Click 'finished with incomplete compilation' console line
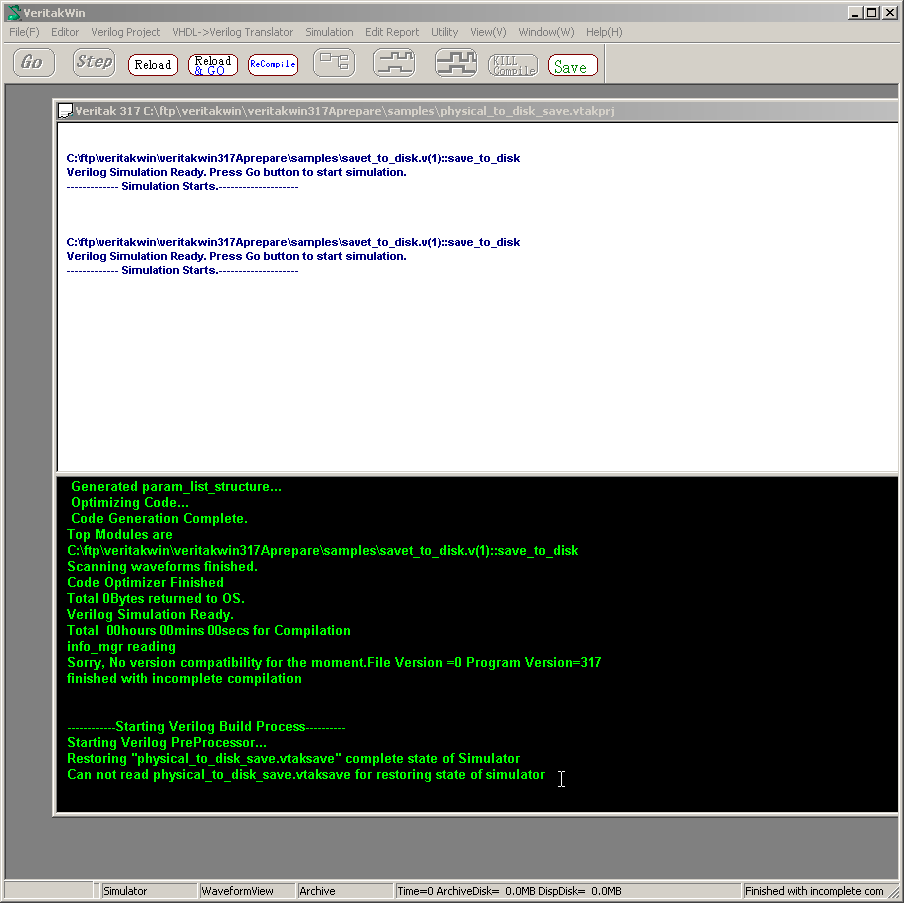Viewport: 904px width, 903px height. point(184,679)
